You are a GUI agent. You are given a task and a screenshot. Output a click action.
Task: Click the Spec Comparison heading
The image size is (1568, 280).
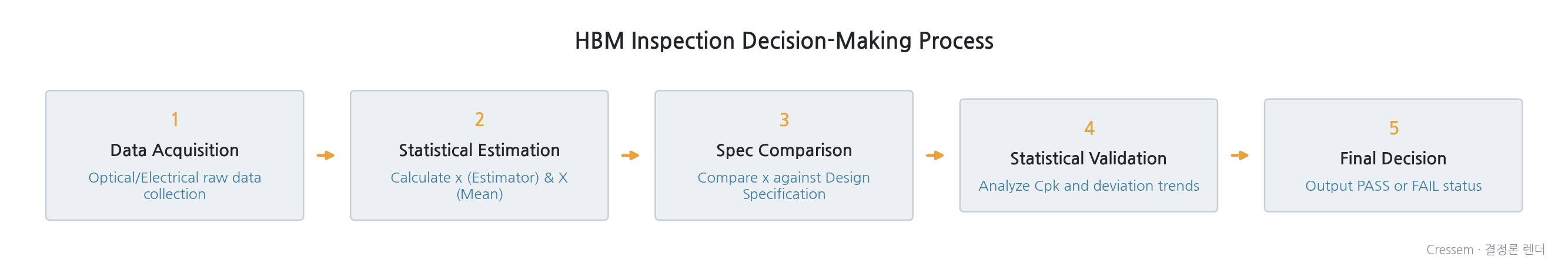[784, 150]
